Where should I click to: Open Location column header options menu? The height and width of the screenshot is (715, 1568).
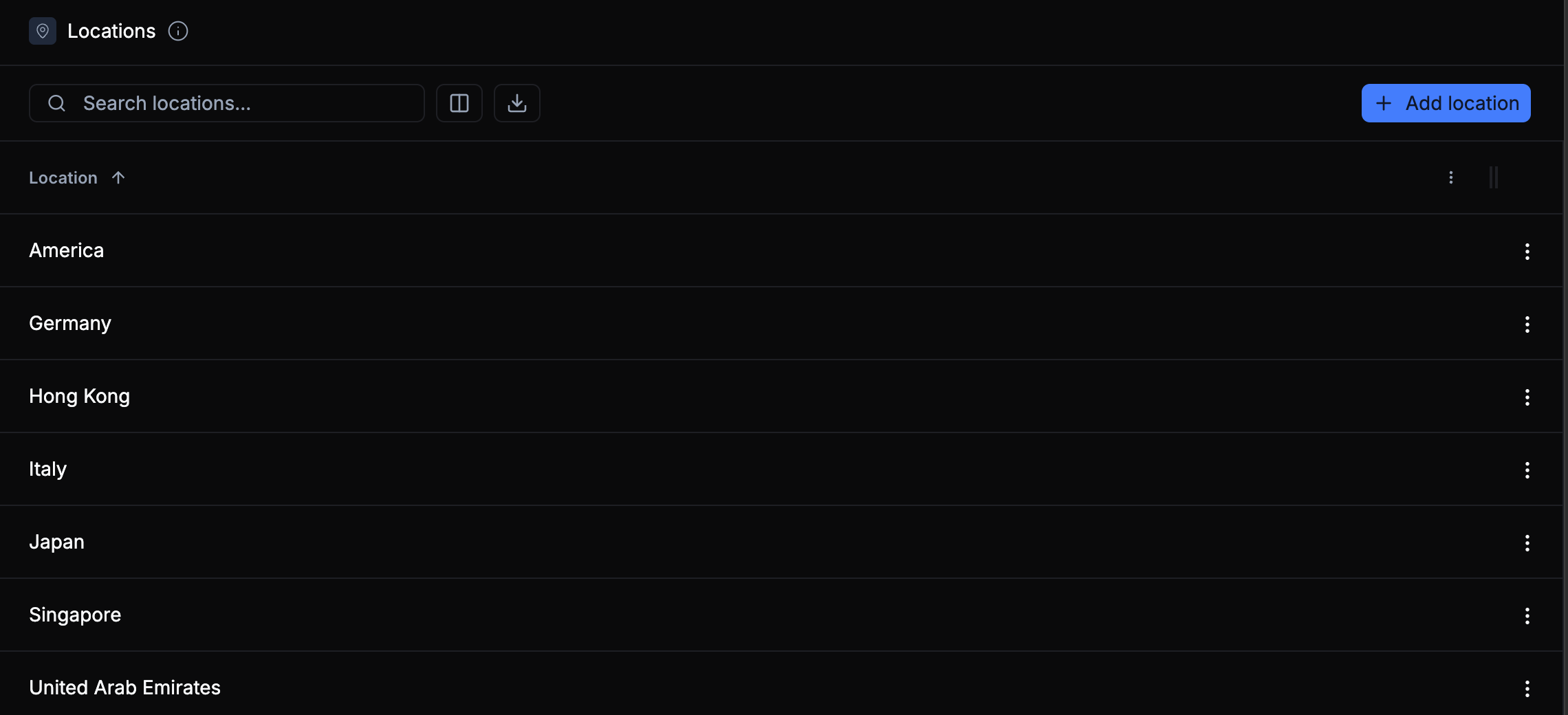[x=1451, y=177]
